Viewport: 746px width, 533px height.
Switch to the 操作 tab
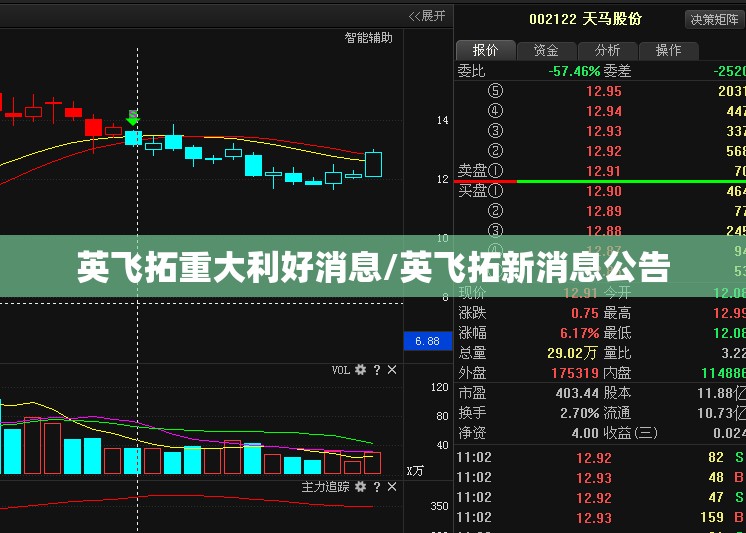tap(668, 50)
